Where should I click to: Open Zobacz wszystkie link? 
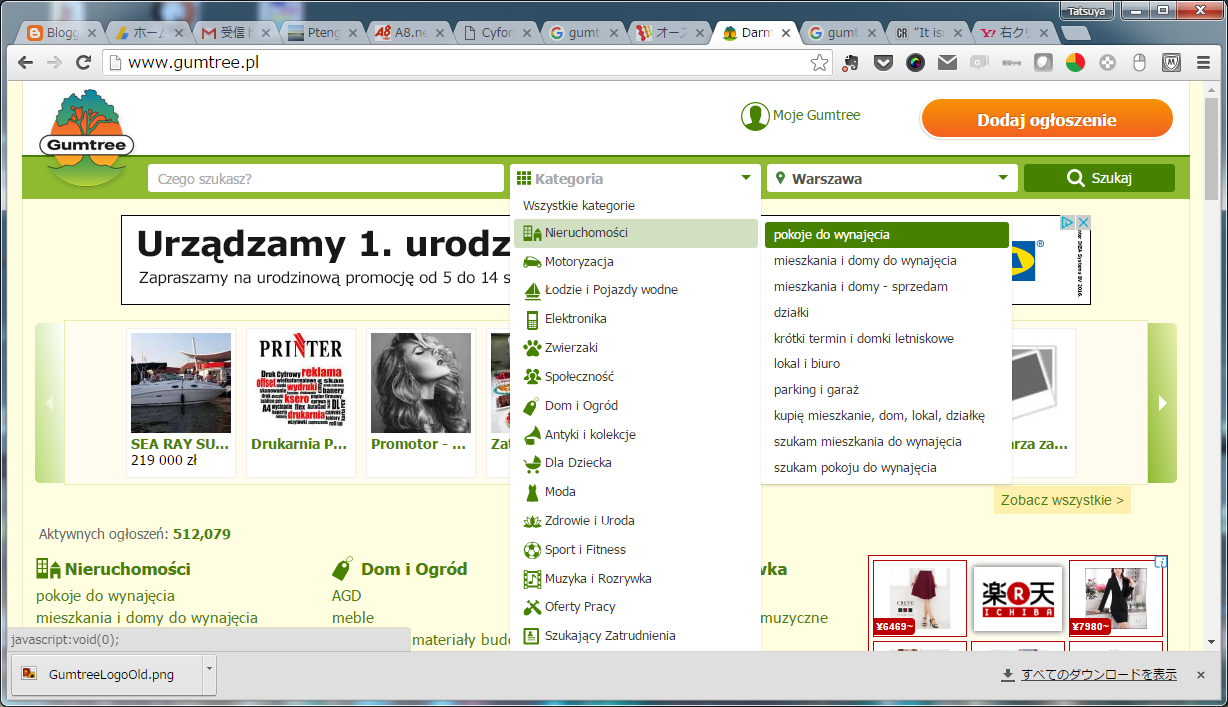[x=1062, y=499]
